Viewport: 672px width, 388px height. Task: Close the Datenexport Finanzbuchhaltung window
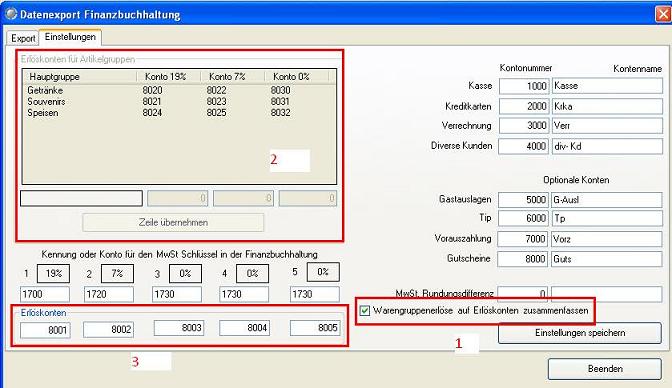pos(663,14)
